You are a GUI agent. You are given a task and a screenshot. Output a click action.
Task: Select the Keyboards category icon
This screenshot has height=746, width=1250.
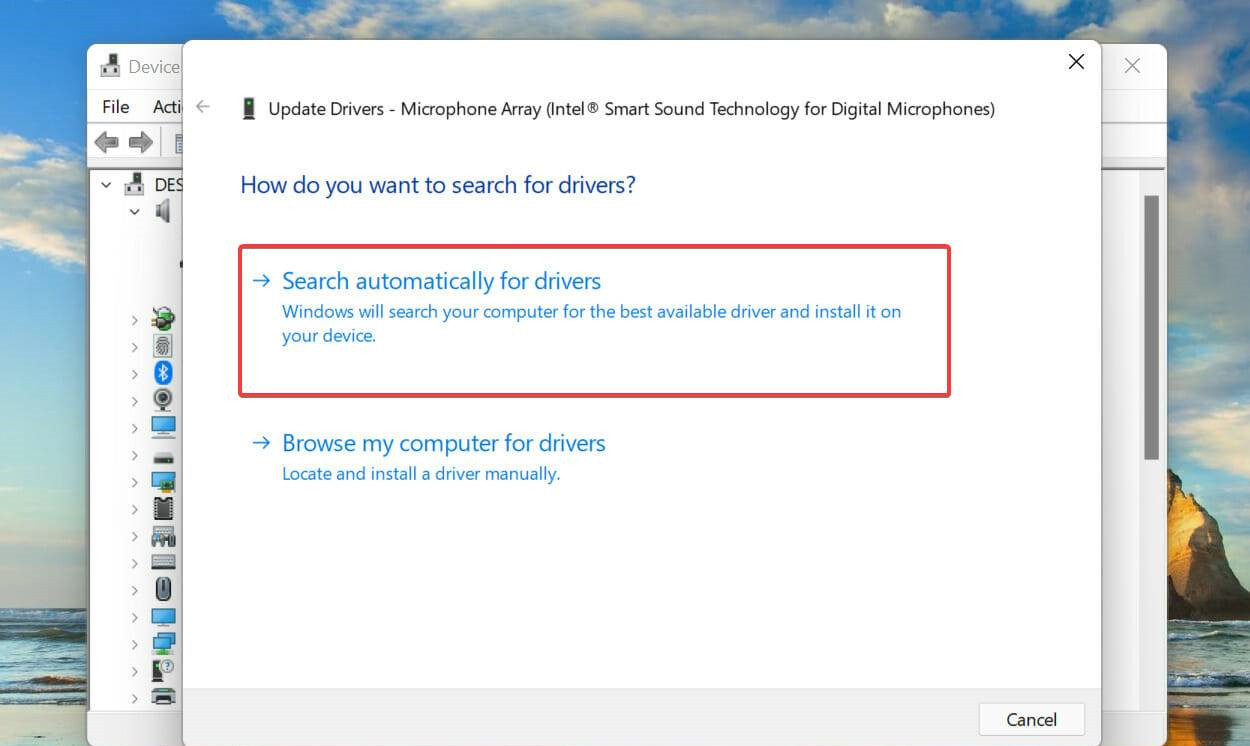[163, 563]
